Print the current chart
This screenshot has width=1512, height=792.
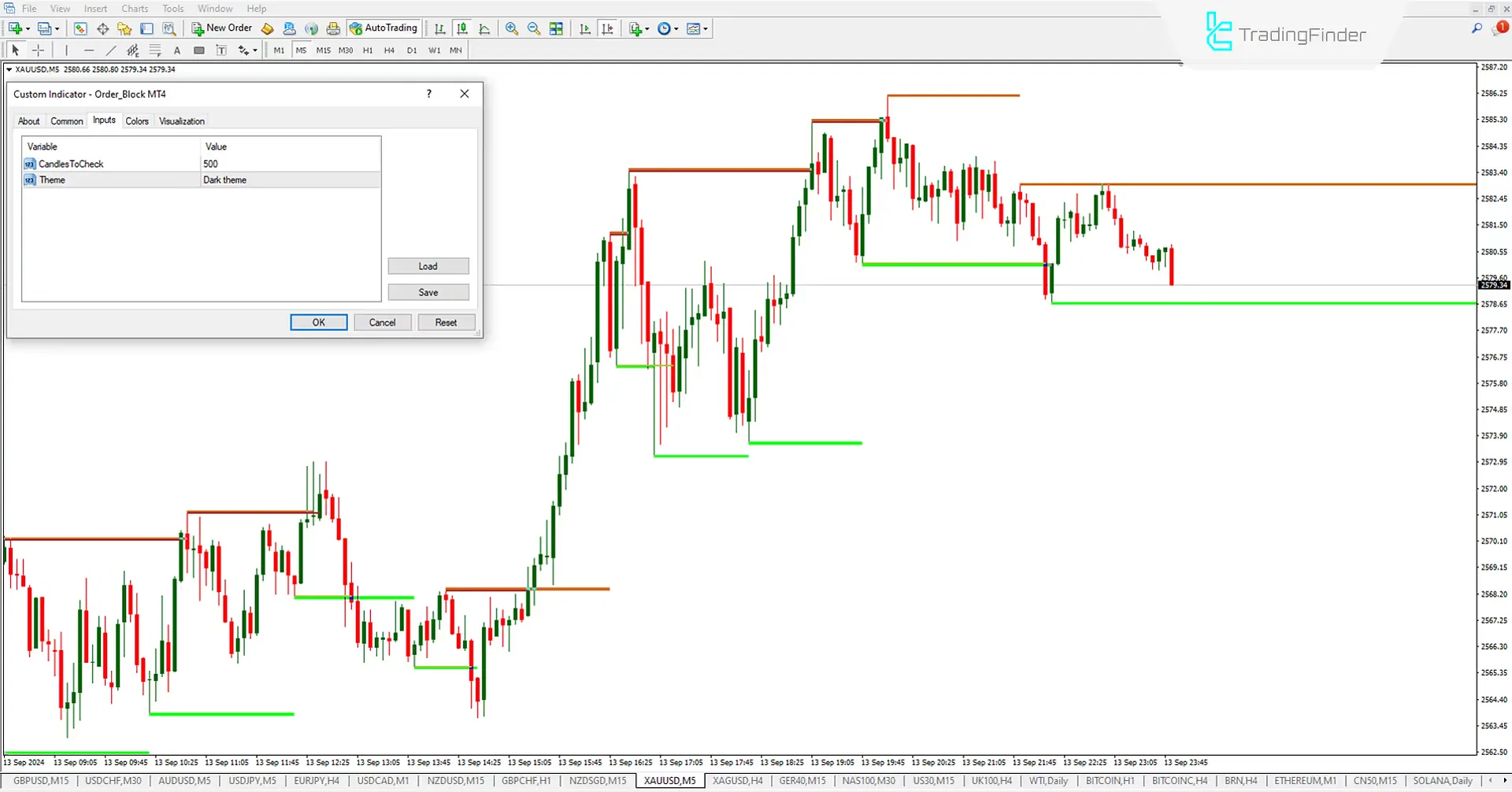click(333, 28)
